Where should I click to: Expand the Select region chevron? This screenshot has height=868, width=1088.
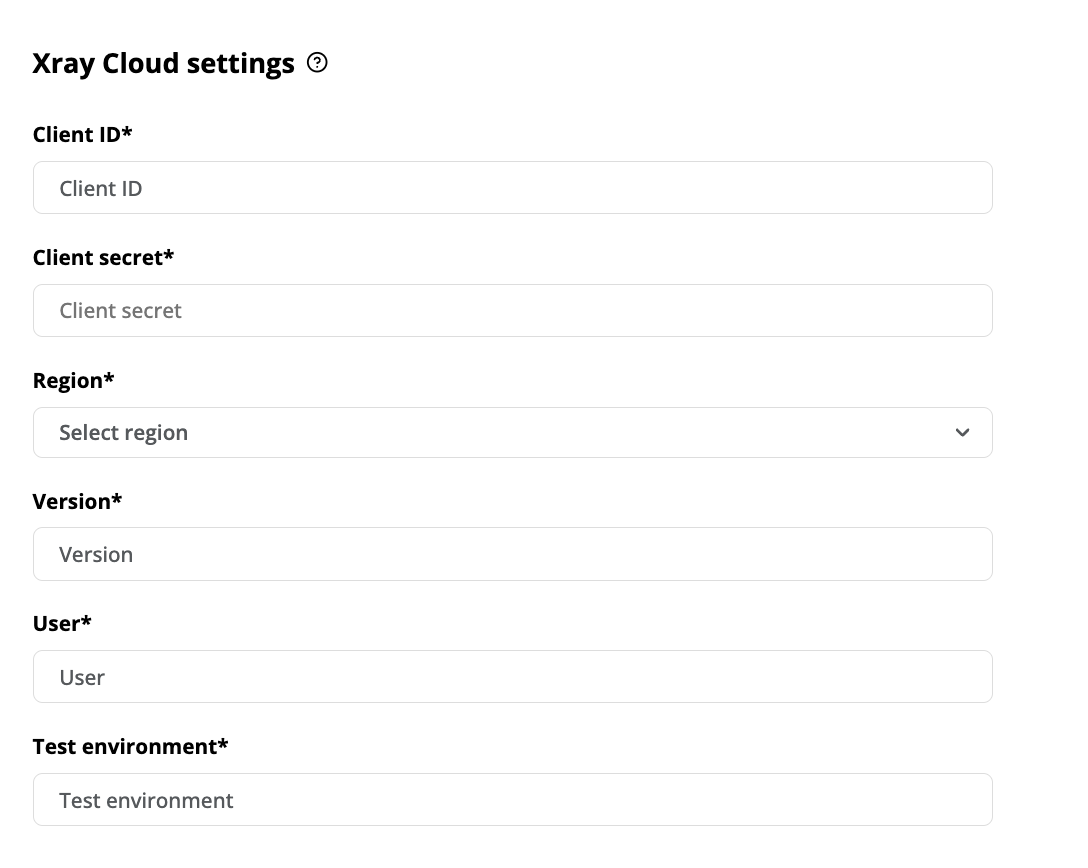click(x=962, y=432)
